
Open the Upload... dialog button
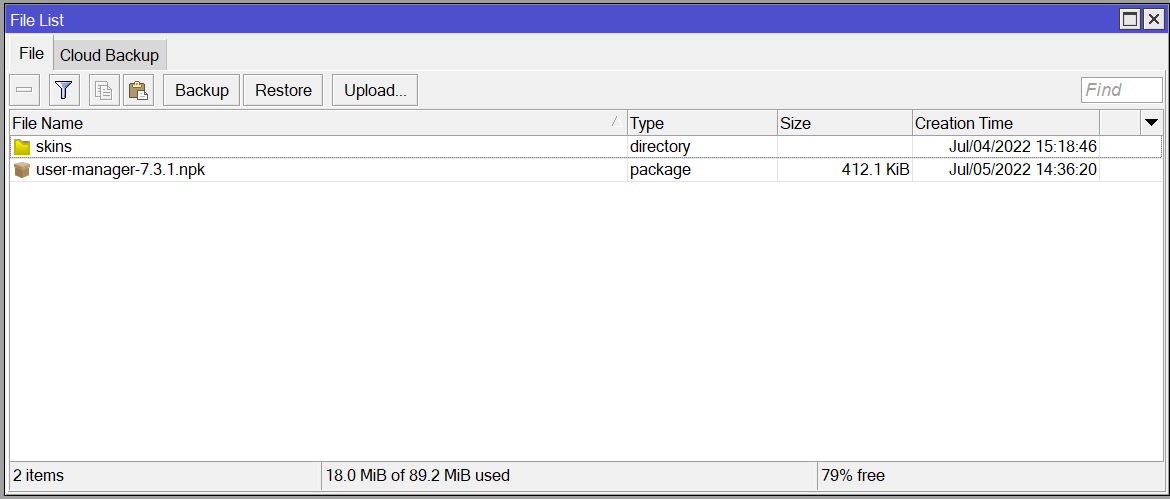pyautogui.click(x=375, y=90)
